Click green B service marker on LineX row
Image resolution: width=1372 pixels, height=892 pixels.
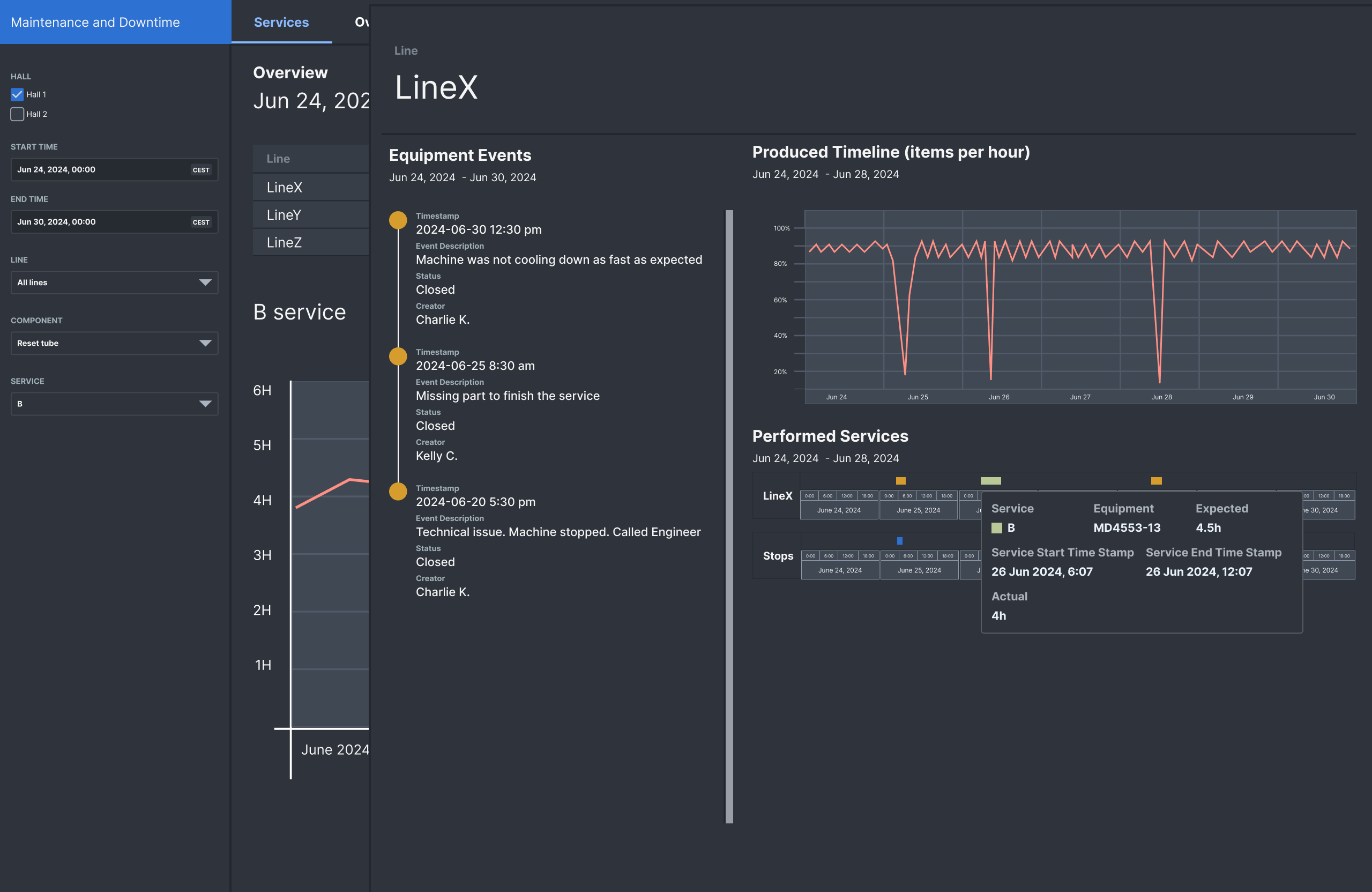coord(990,481)
